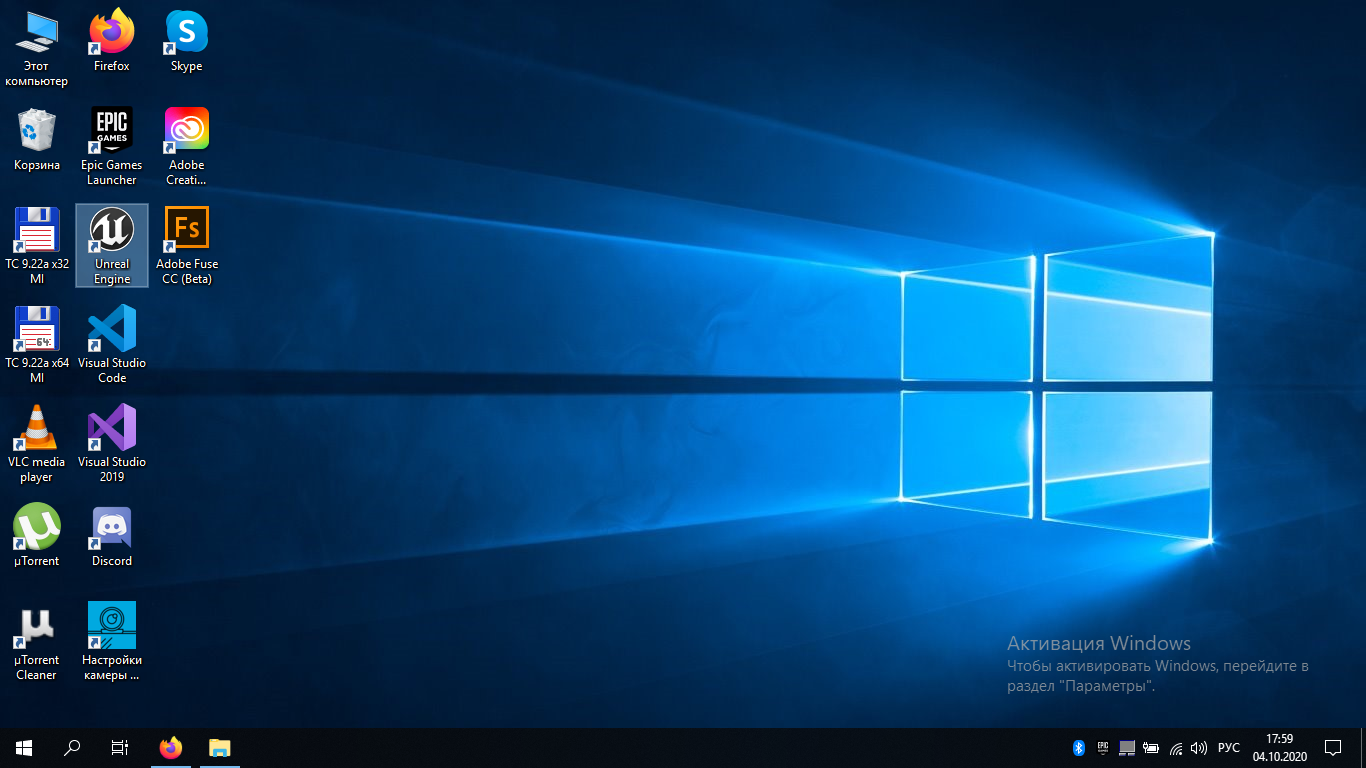
Task: Select the Этот компьютер desktop icon
Action: click(x=37, y=49)
